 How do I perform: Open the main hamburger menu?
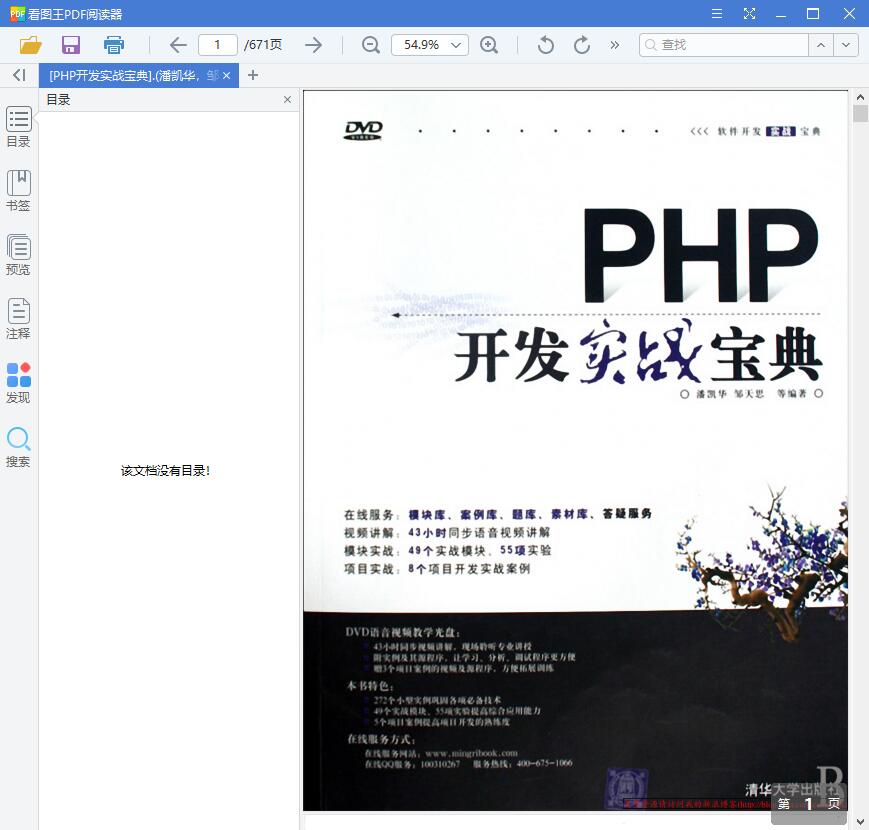716,14
